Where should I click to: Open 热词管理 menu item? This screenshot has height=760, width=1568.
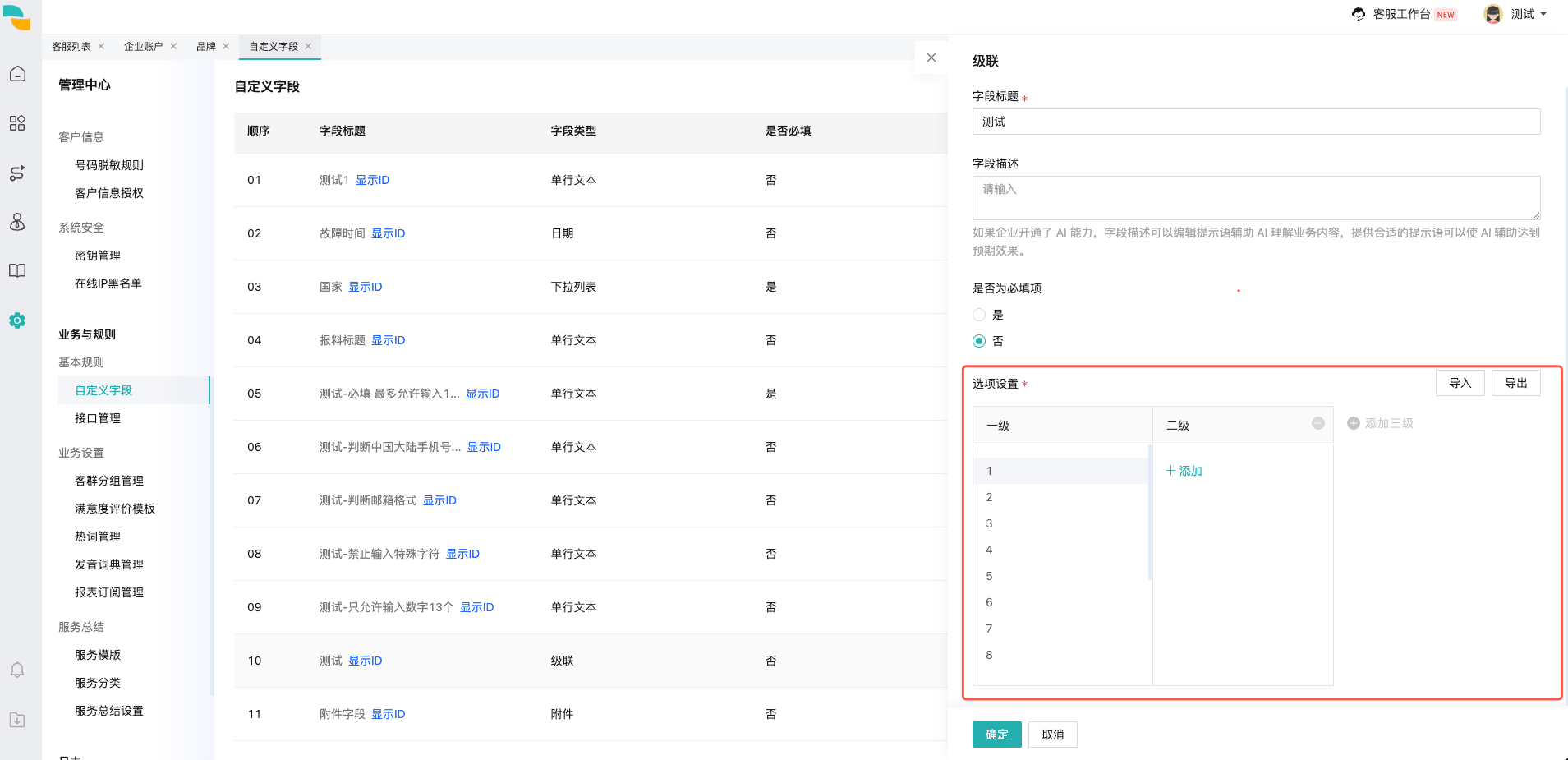[x=98, y=537]
